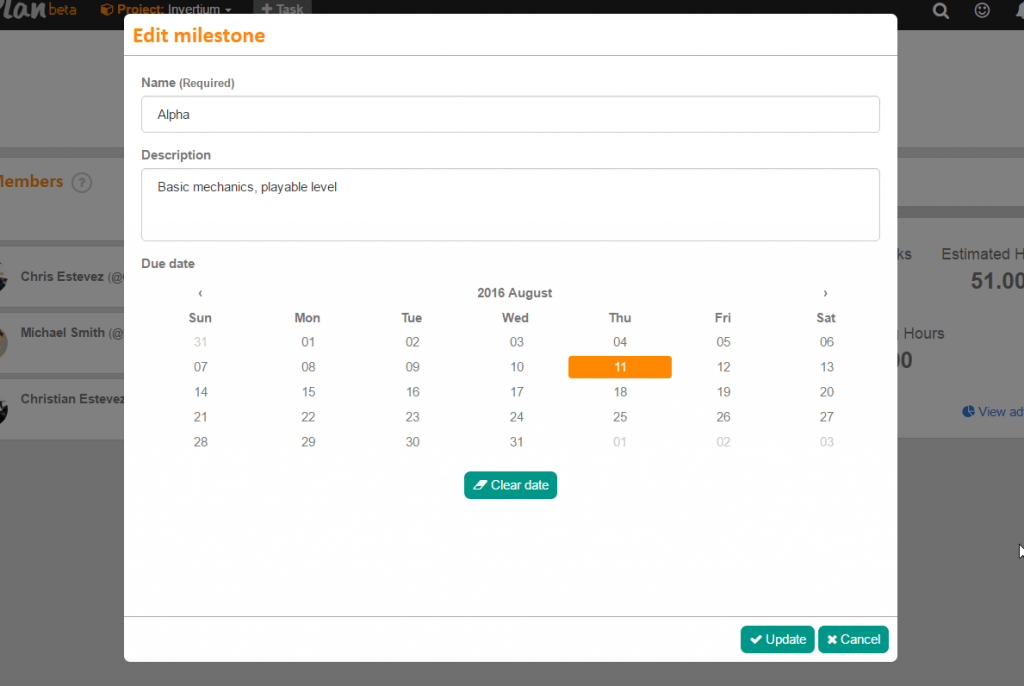Click Chris Estevez's avatar
This screenshot has height=686, width=1024.
point(3,277)
